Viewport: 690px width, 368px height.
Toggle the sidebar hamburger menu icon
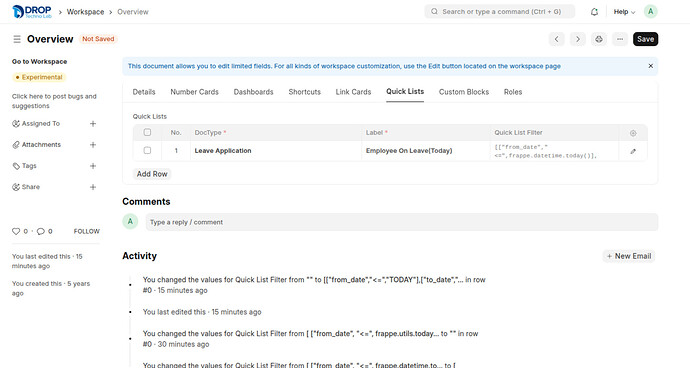(x=17, y=39)
